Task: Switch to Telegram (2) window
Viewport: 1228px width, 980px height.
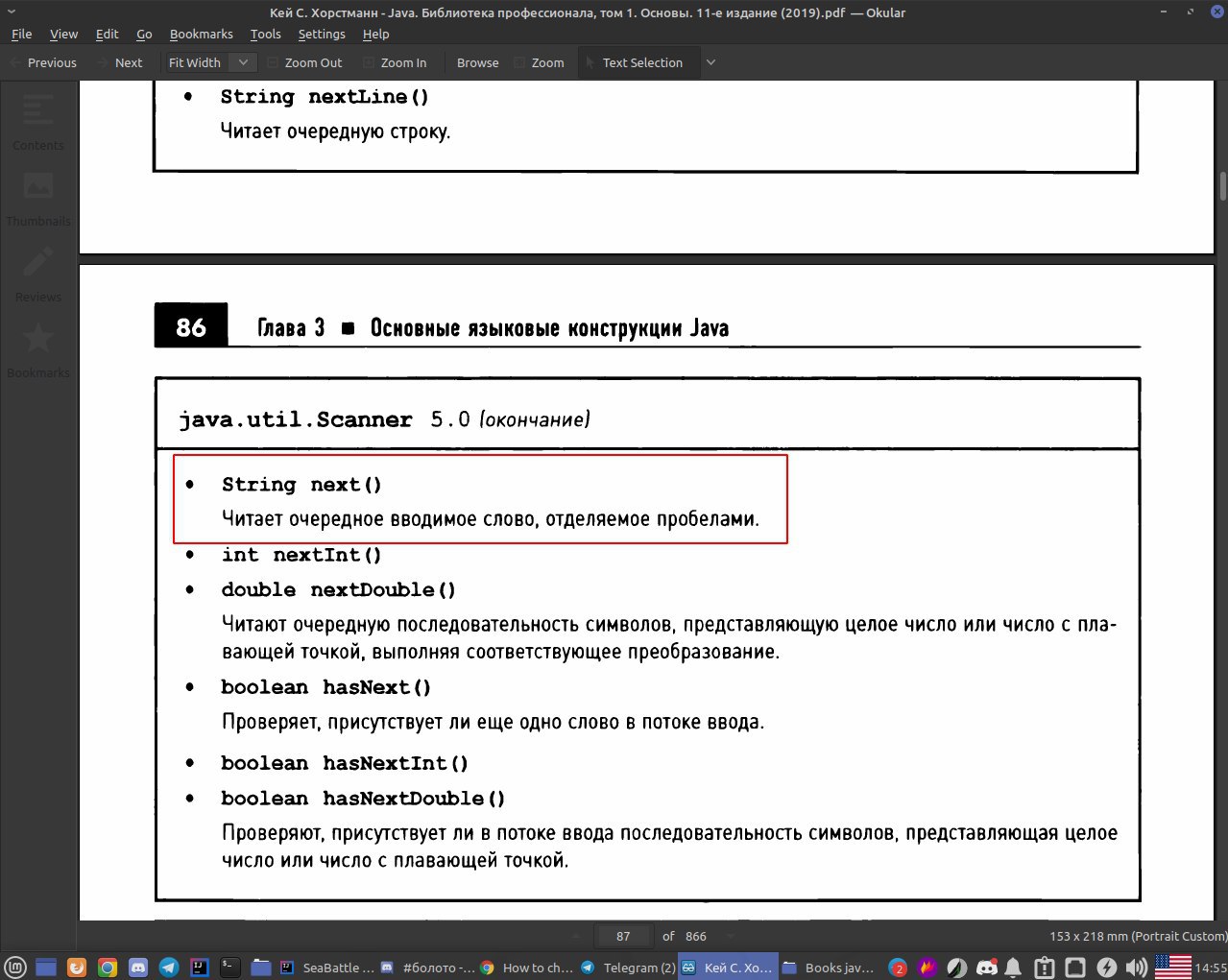Action: click(x=627, y=968)
